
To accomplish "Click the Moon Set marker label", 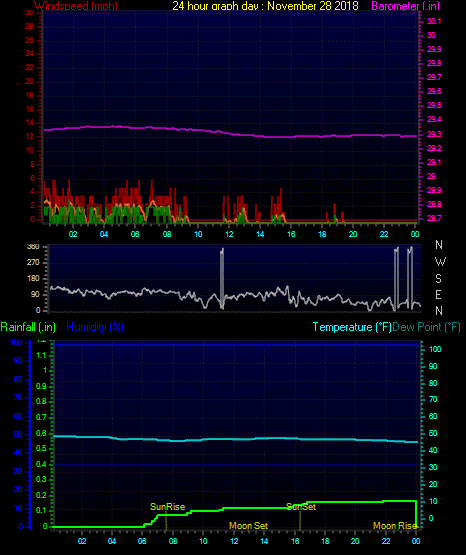I will pyautogui.click(x=248, y=526).
